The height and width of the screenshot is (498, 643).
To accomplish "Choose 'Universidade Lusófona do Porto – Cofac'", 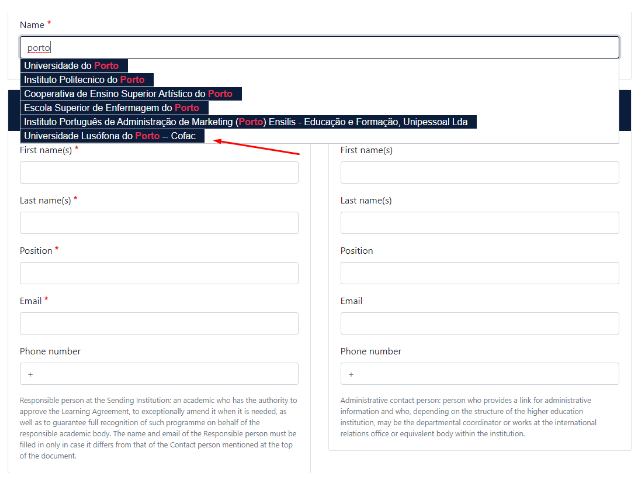I will [112, 135].
